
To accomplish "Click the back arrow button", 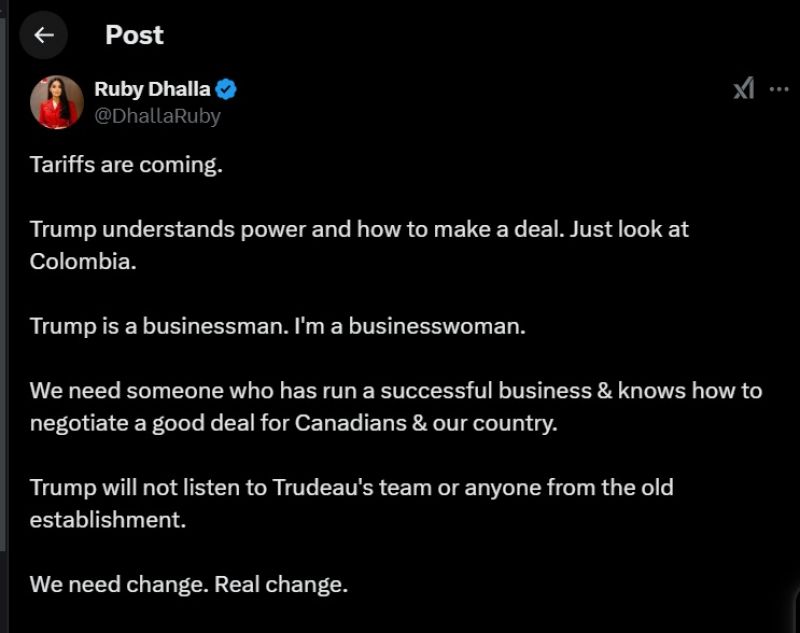I will click(x=43, y=35).
